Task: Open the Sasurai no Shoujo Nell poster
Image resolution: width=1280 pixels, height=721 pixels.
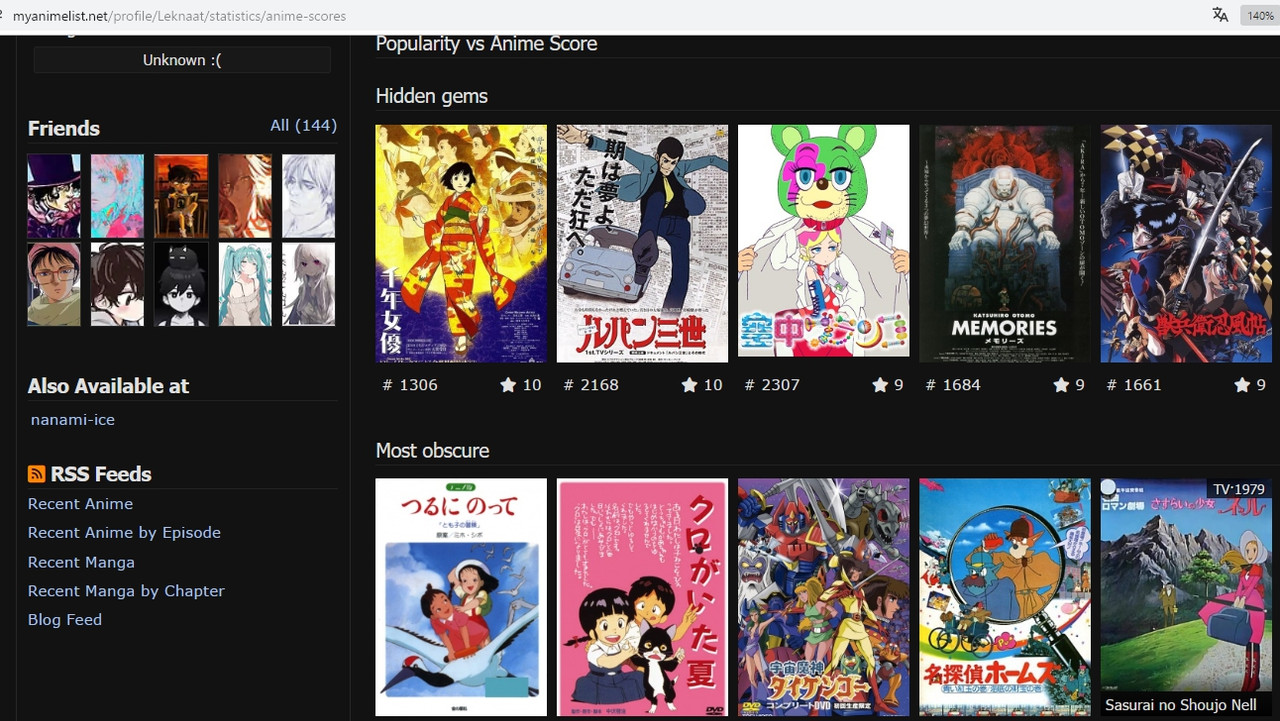Action: (x=1186, y=597)
